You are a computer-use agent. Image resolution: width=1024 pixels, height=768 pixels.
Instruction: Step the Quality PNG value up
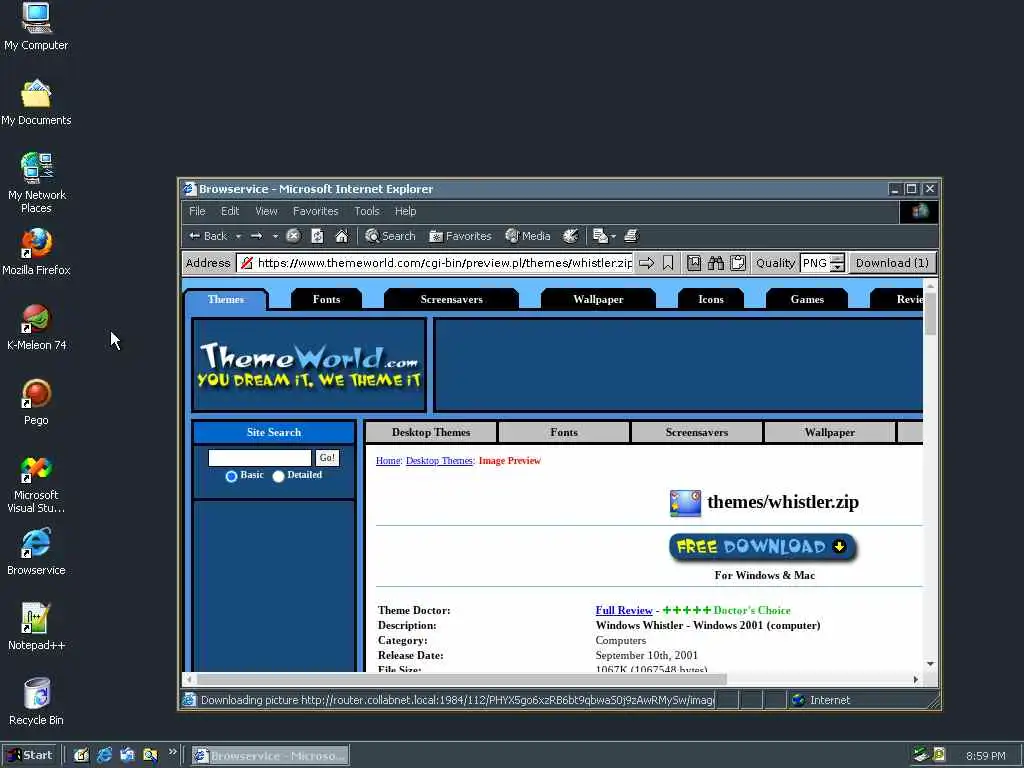tap(837, 258)
